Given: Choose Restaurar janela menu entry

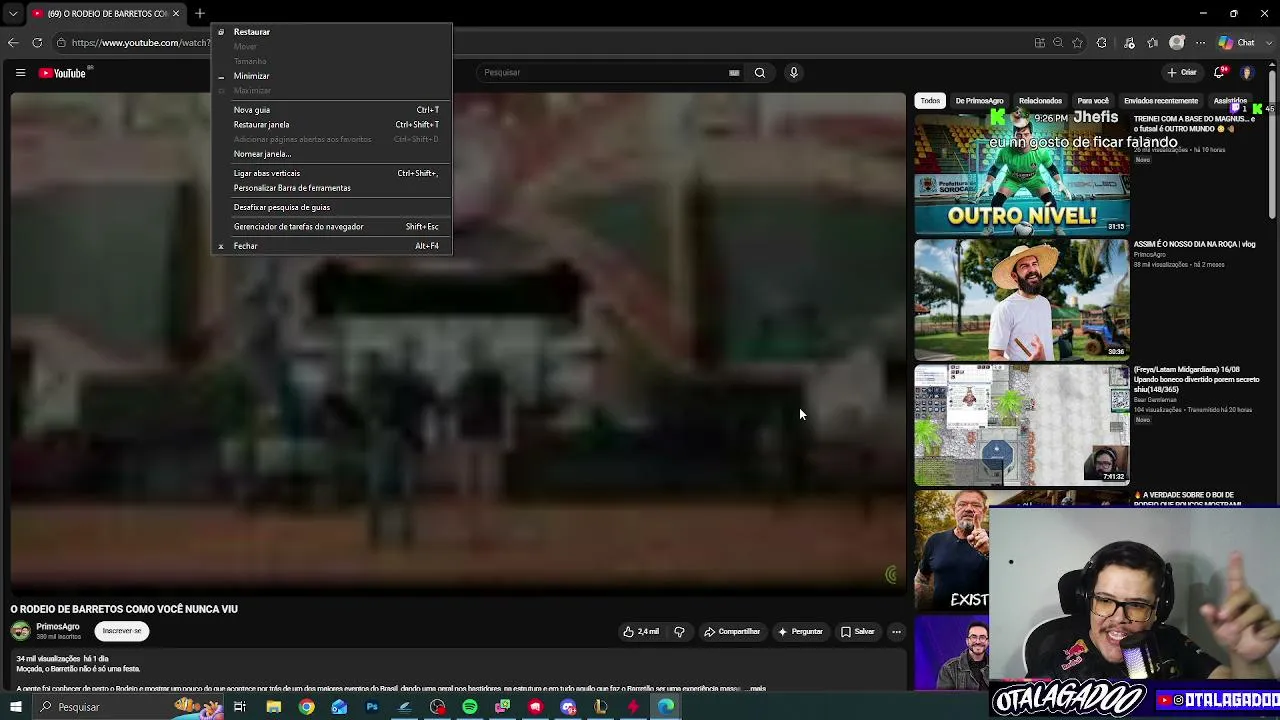Looking at the screenshot, I should click(332, 125).
